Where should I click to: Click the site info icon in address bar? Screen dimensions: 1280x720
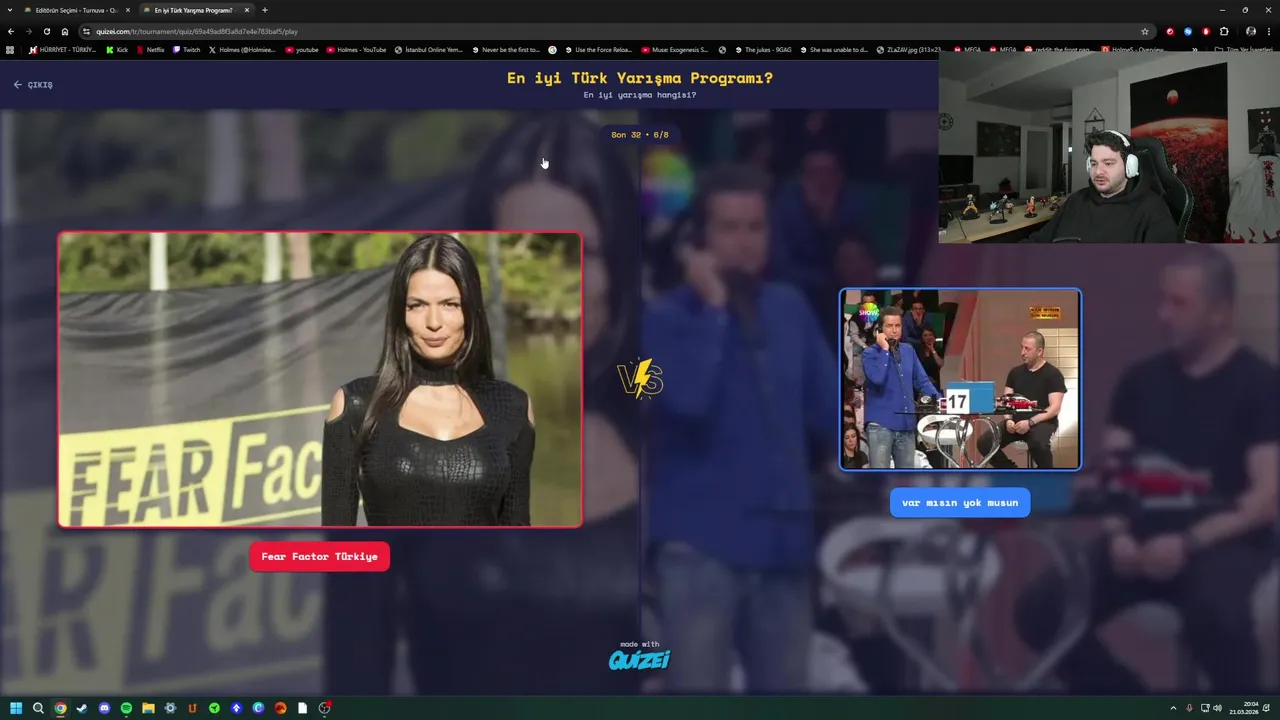pos(86,31)
